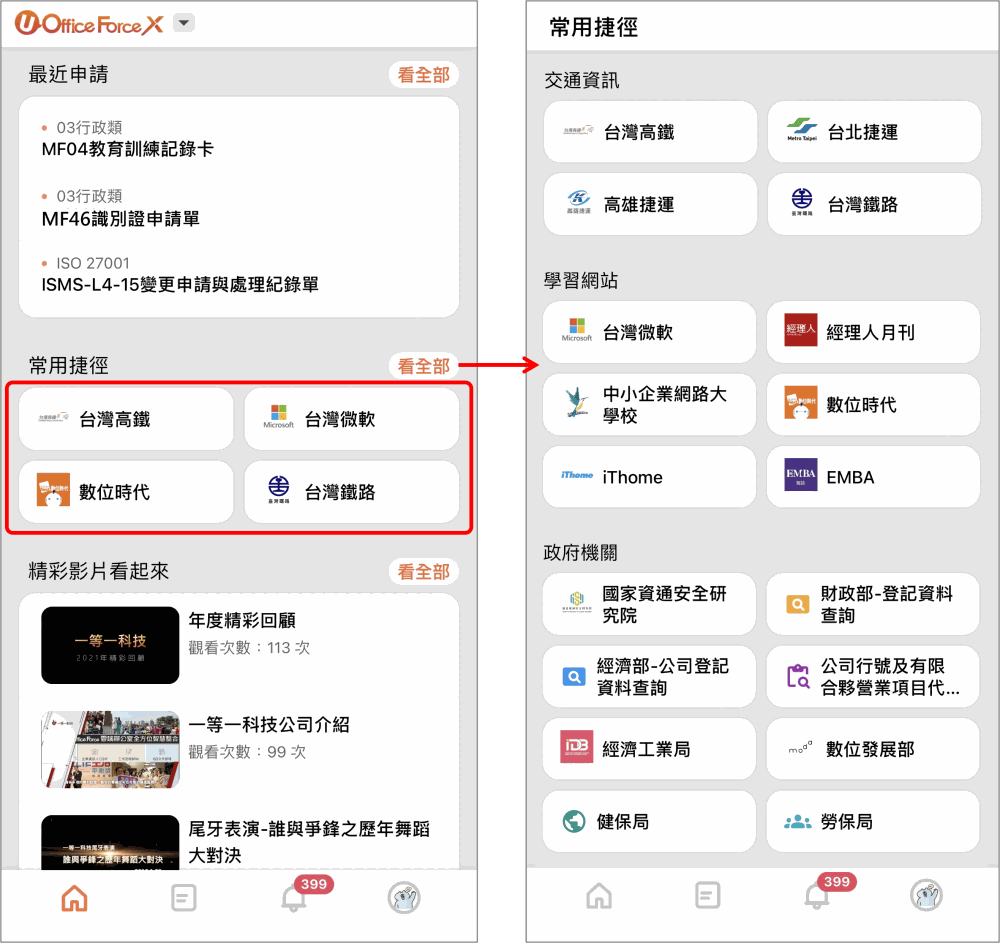
Task: Open the profile avatar on right screen
Action: tap(927, 895)
